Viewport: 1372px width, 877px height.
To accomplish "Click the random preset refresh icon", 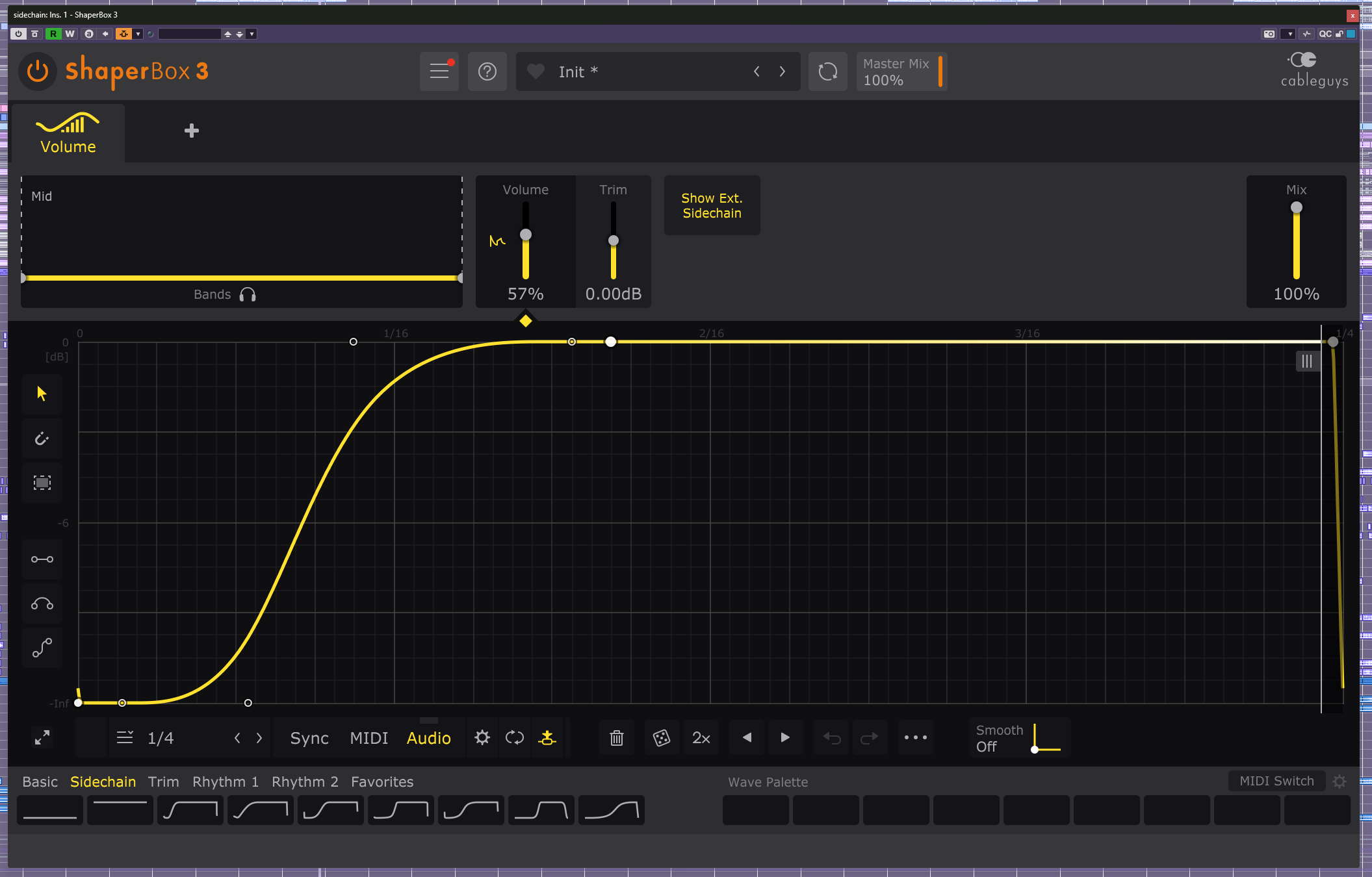I will (827, 71).
